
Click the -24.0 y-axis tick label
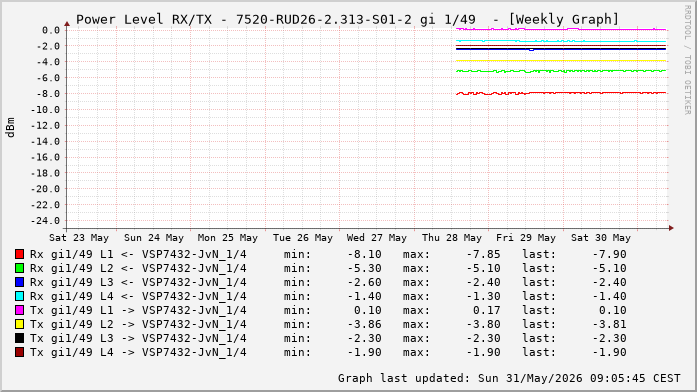45,220
